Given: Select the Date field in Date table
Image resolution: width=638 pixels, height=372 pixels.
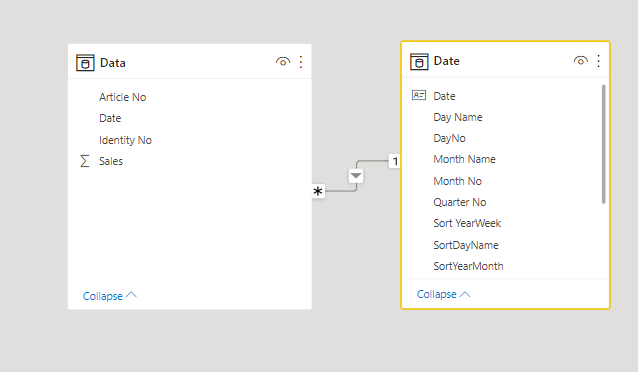Looking at the screenshot, I should tap(444, 96).
